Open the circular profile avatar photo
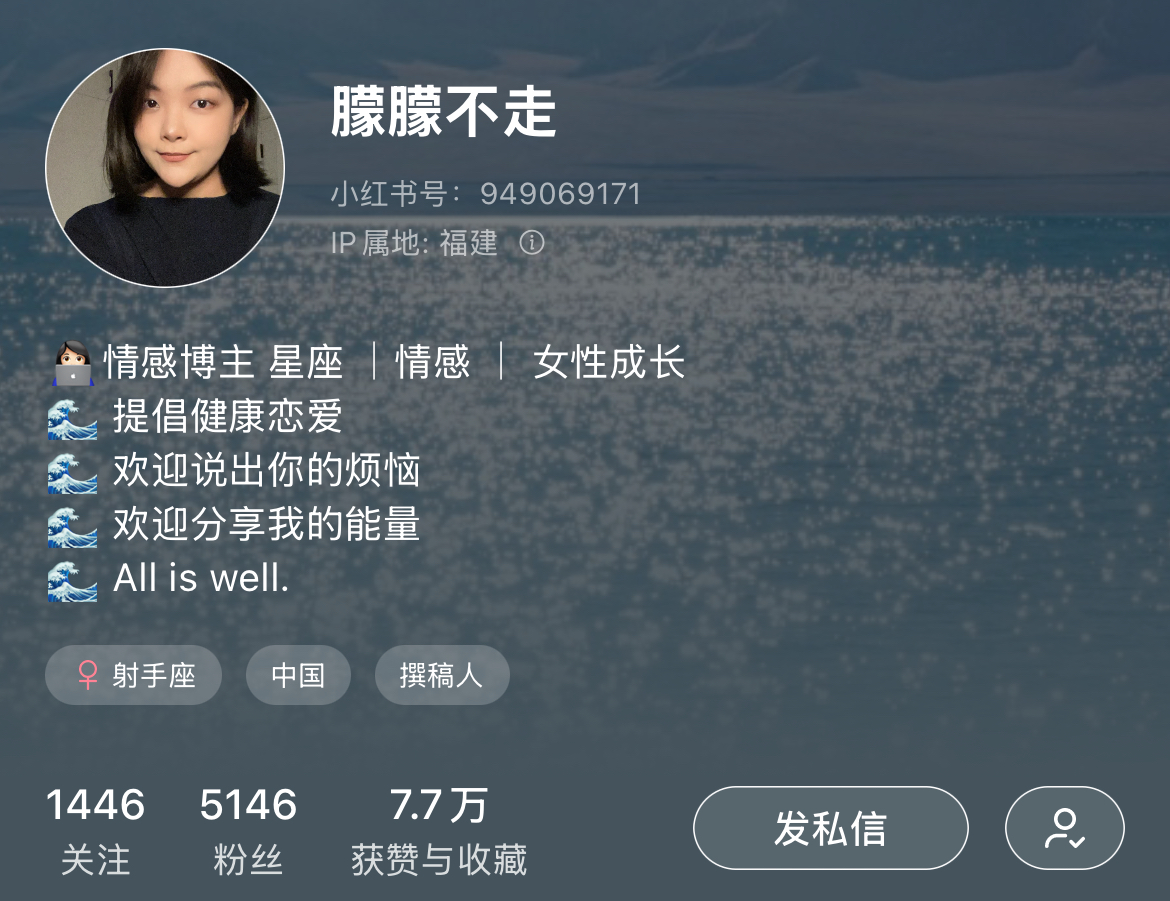Screen dimensions: 1170x901 tap(165, 168)
